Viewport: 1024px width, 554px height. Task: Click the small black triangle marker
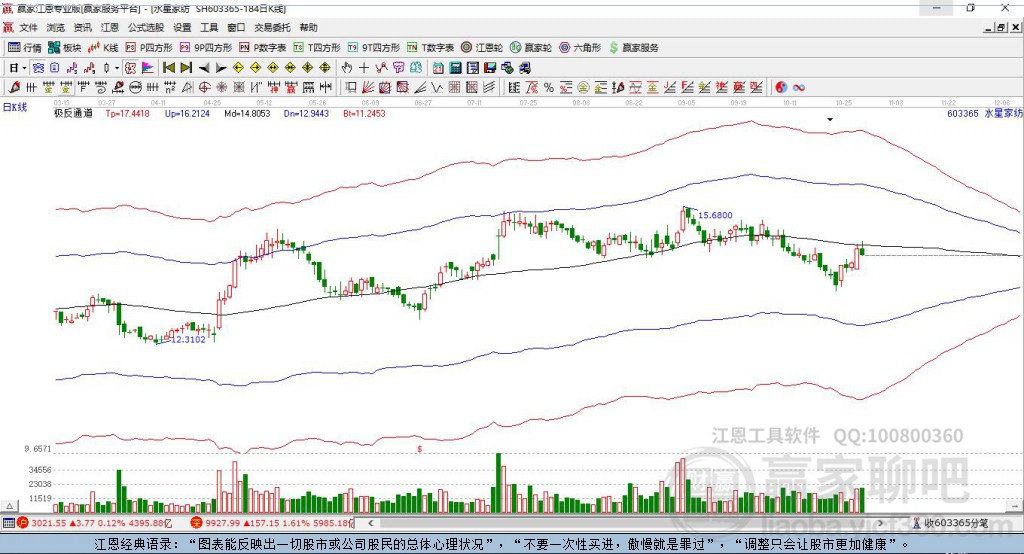pos(830,120)
